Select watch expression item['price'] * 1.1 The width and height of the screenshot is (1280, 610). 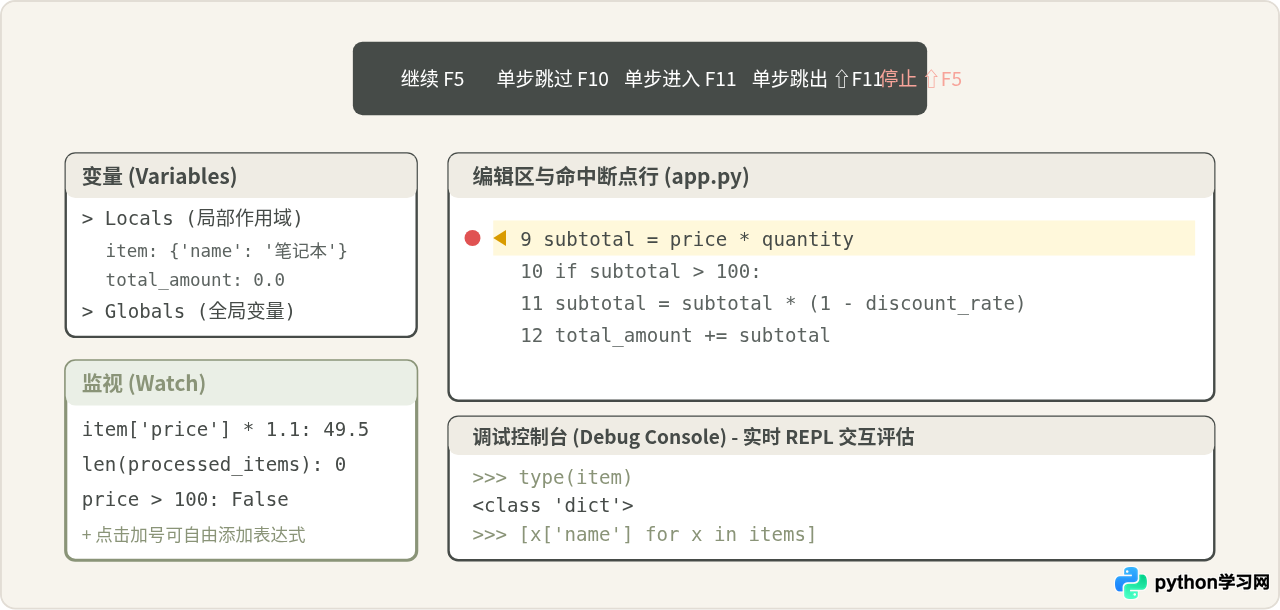click(225, 430)
